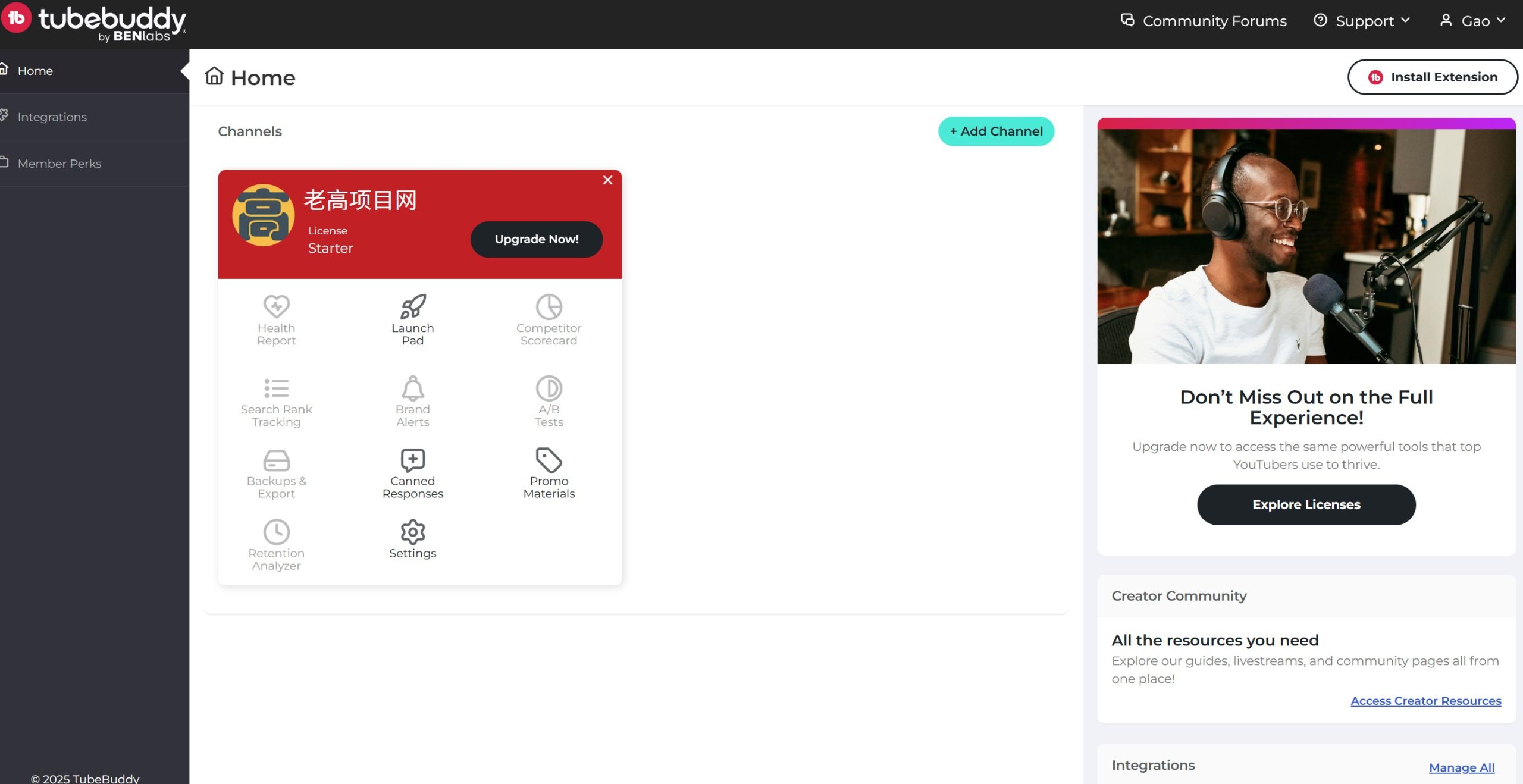Open A/B Tests

click(549, 402)
